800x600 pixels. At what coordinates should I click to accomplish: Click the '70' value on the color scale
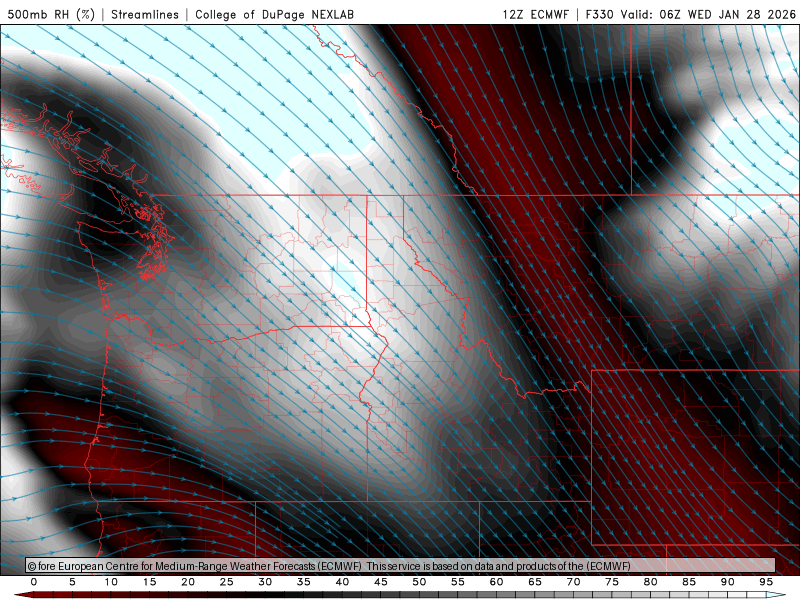[573, 582]
